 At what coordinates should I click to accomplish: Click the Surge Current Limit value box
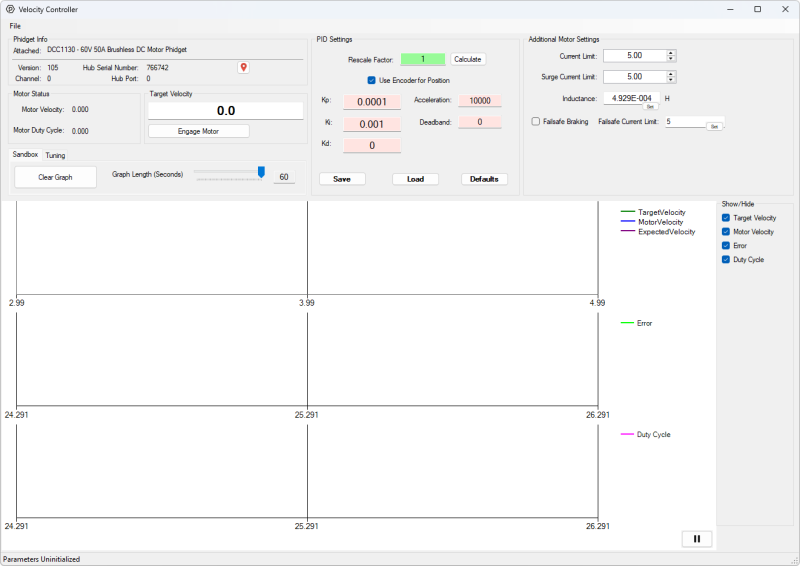coord(635,77)
